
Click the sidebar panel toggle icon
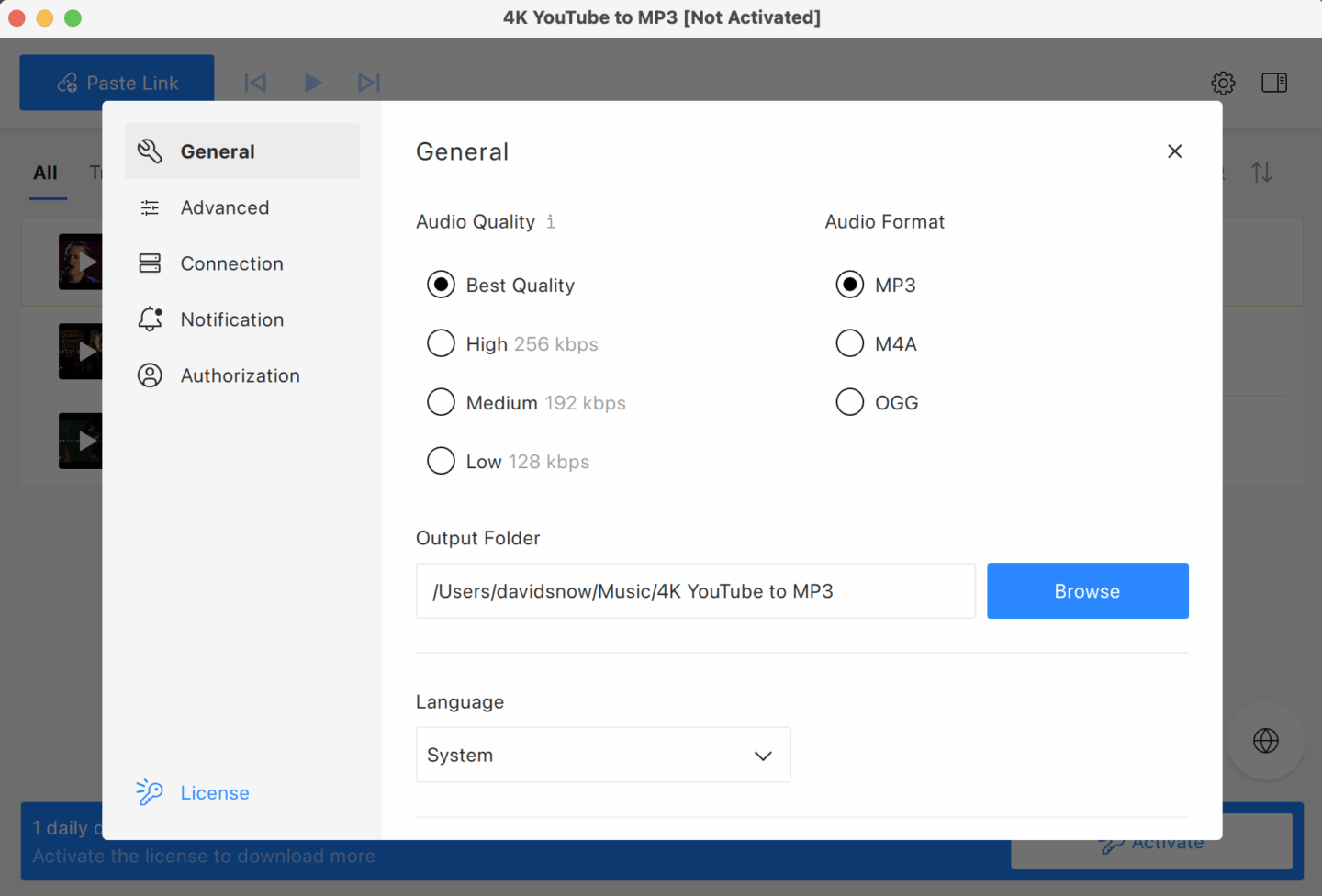pos(1274,83)
